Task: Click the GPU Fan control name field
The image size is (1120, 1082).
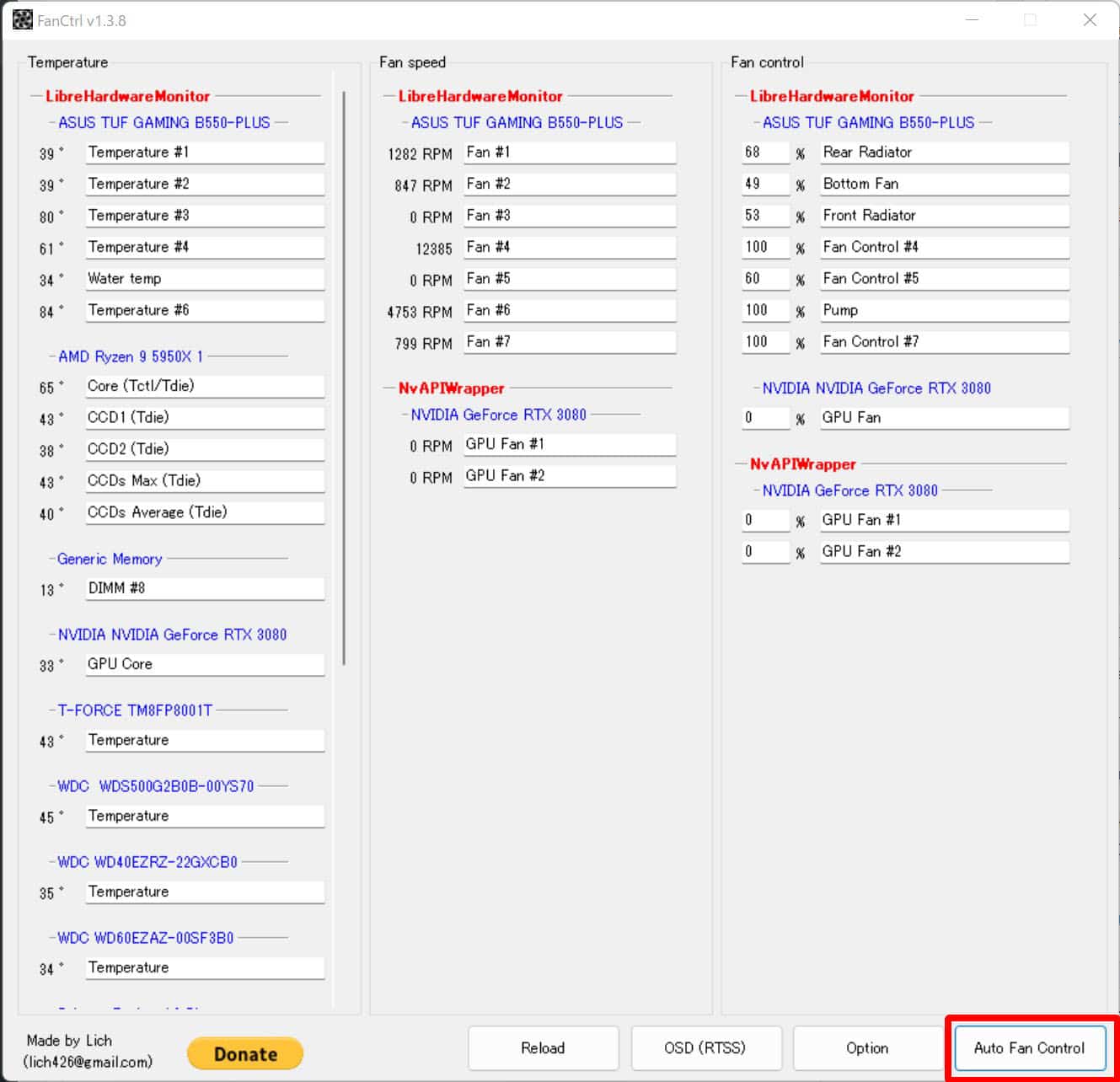Action: click(x=945, y=418)
